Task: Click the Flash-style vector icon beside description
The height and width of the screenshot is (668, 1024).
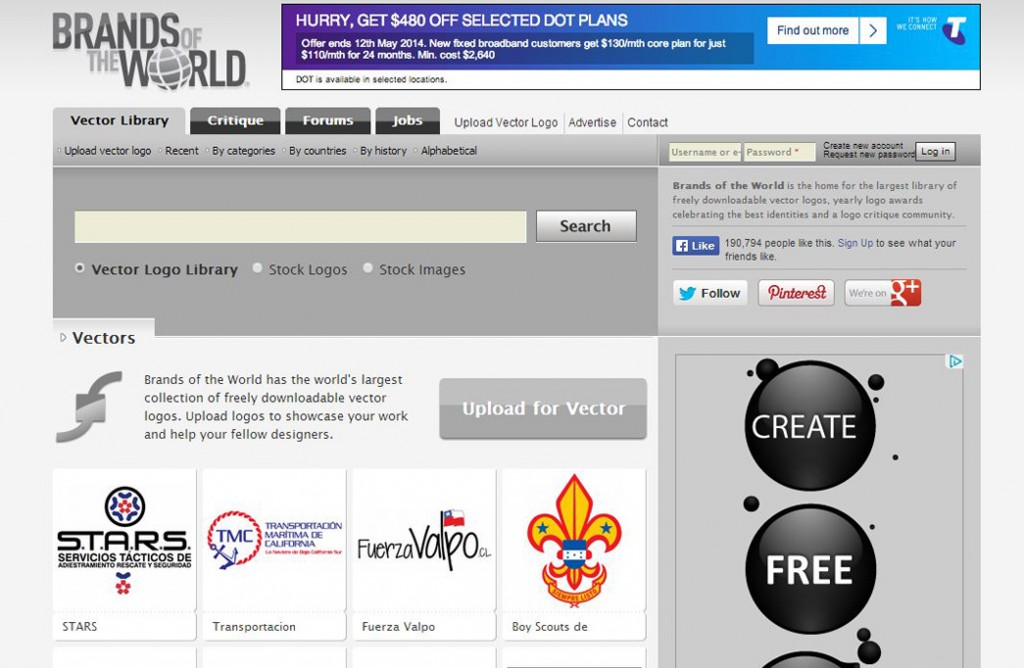Action: pyautogui.click(x=89, y=407)
